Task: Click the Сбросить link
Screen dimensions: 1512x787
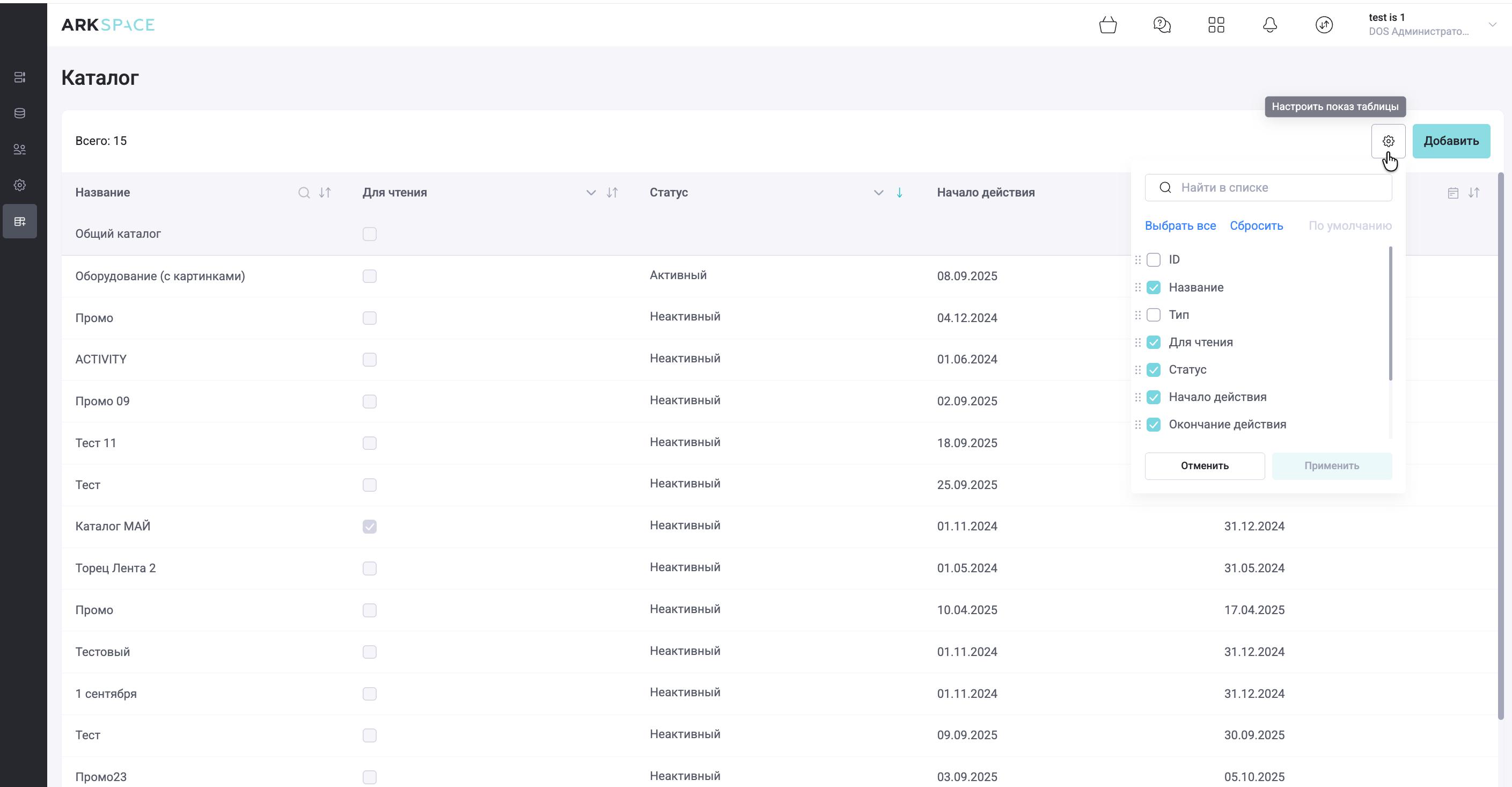Action: click(1256, 225)
